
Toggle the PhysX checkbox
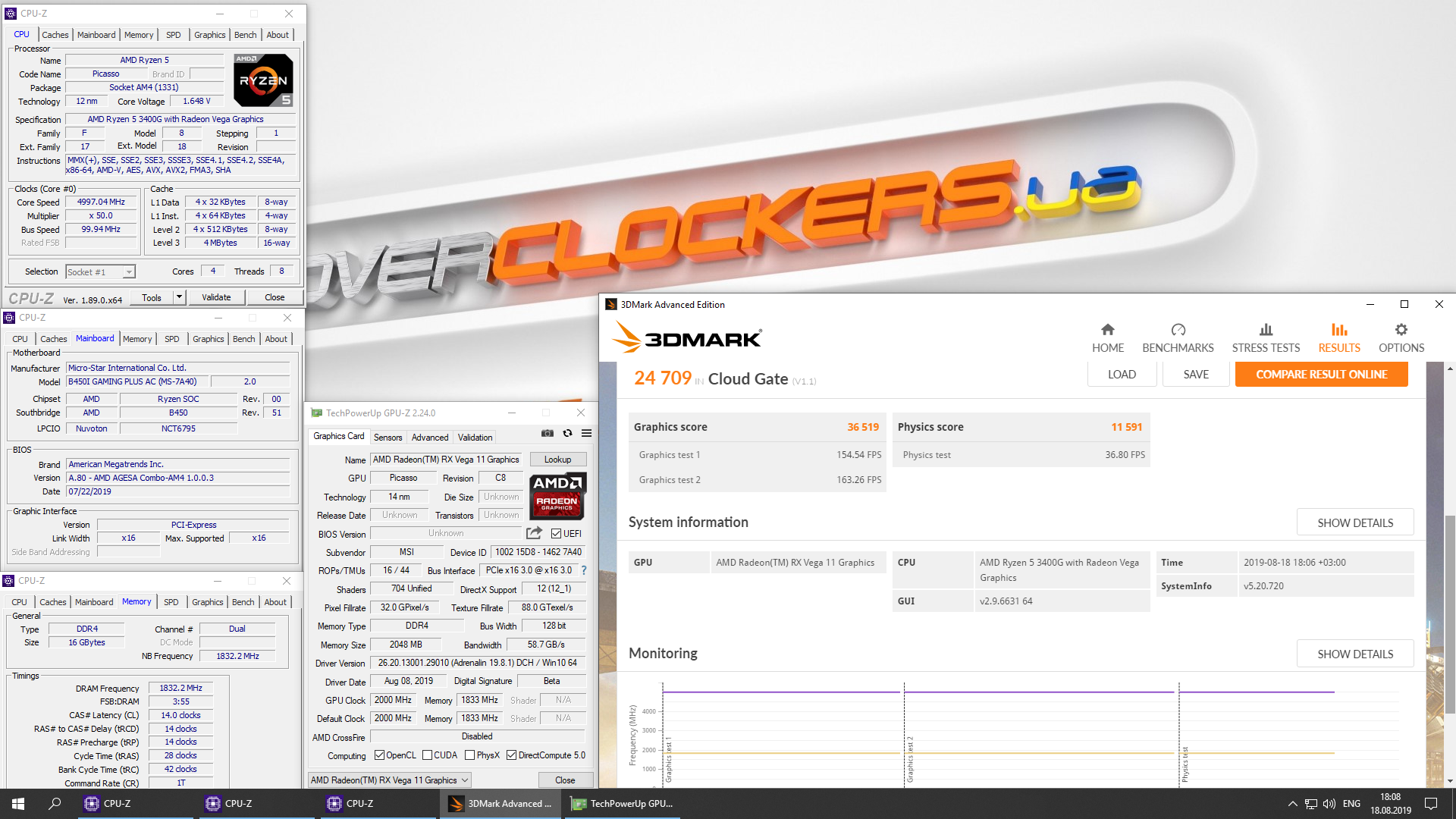(x=469, y=755)
